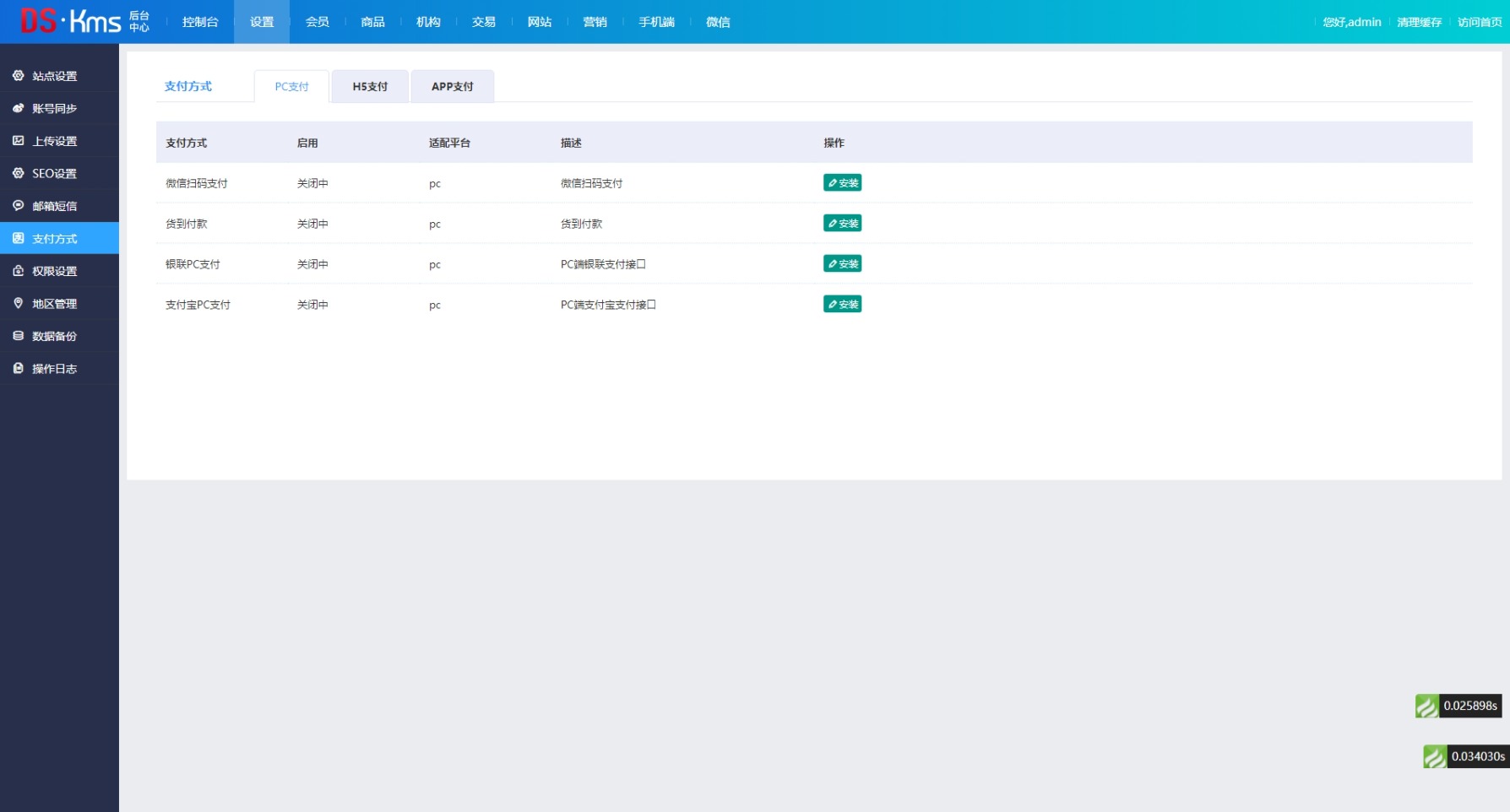Image resolution: width=1510 pixels, height=812 pixels.
Task: Install the 微信扫码支付 payment method
Action: 843,183
